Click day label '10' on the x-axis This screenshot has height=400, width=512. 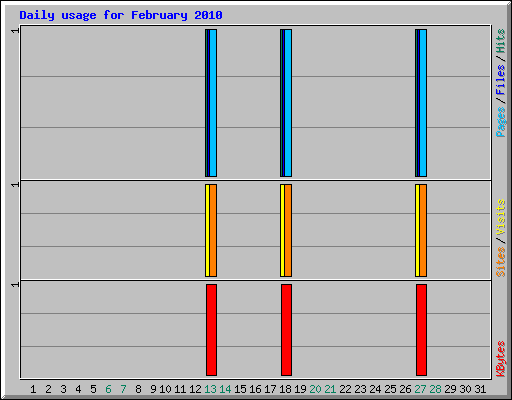[x=165, y=389]
